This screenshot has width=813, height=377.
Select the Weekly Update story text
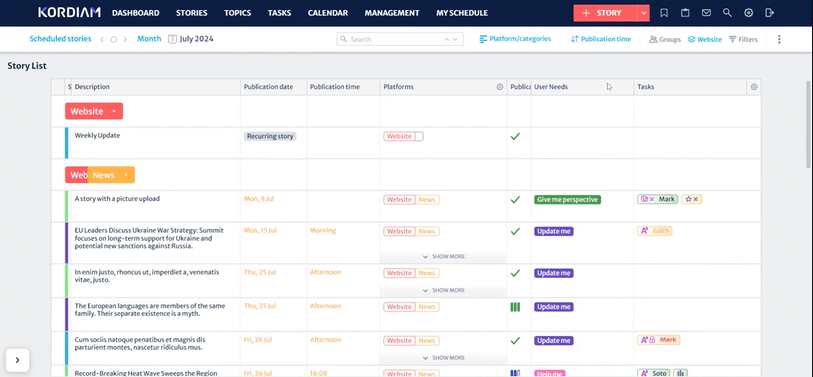coord(97,135)
